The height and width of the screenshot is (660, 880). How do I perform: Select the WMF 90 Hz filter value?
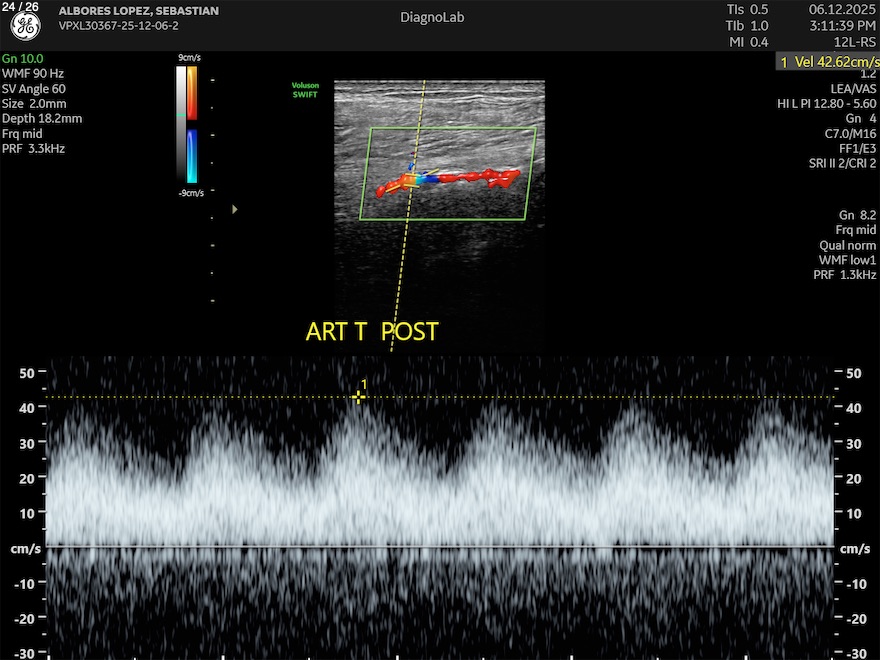click(33, 74)
